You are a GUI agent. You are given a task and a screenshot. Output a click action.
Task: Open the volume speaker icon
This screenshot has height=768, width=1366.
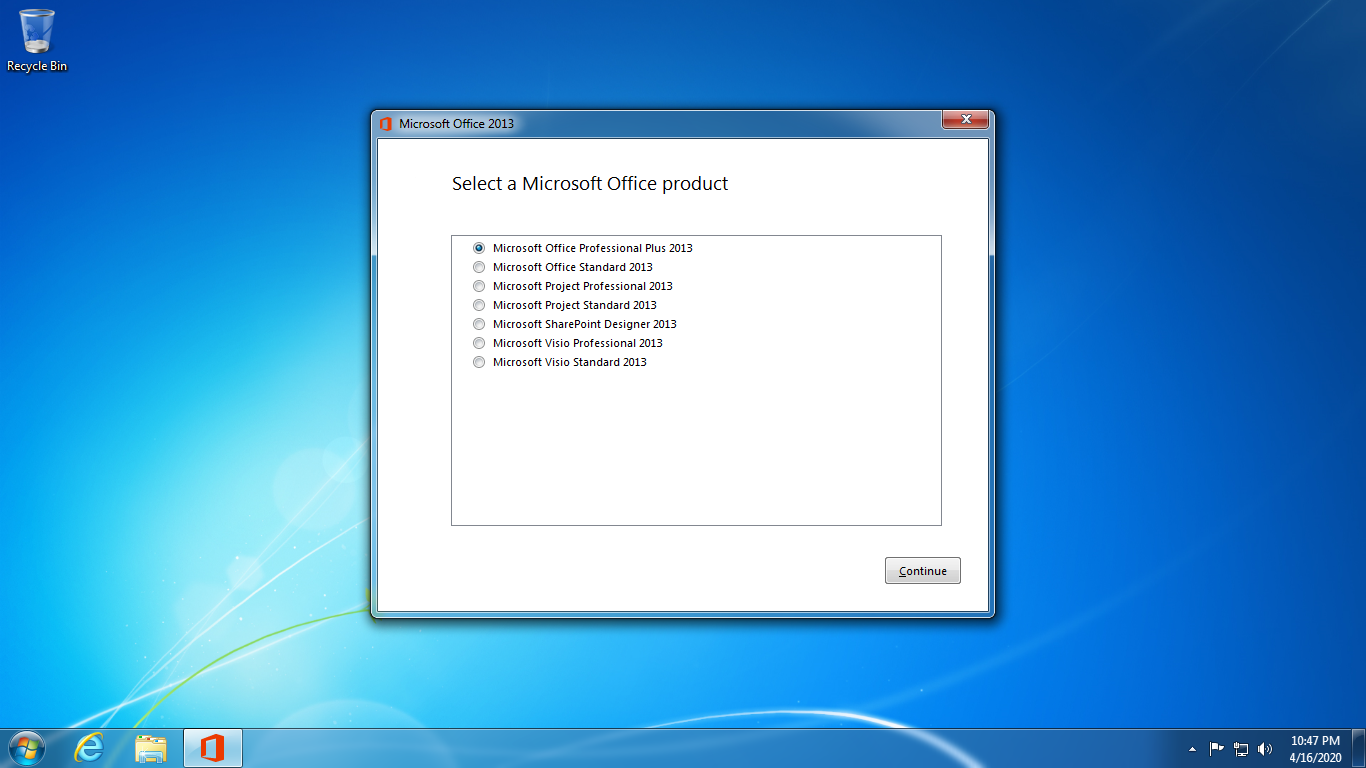click(x=1265, y=748)
